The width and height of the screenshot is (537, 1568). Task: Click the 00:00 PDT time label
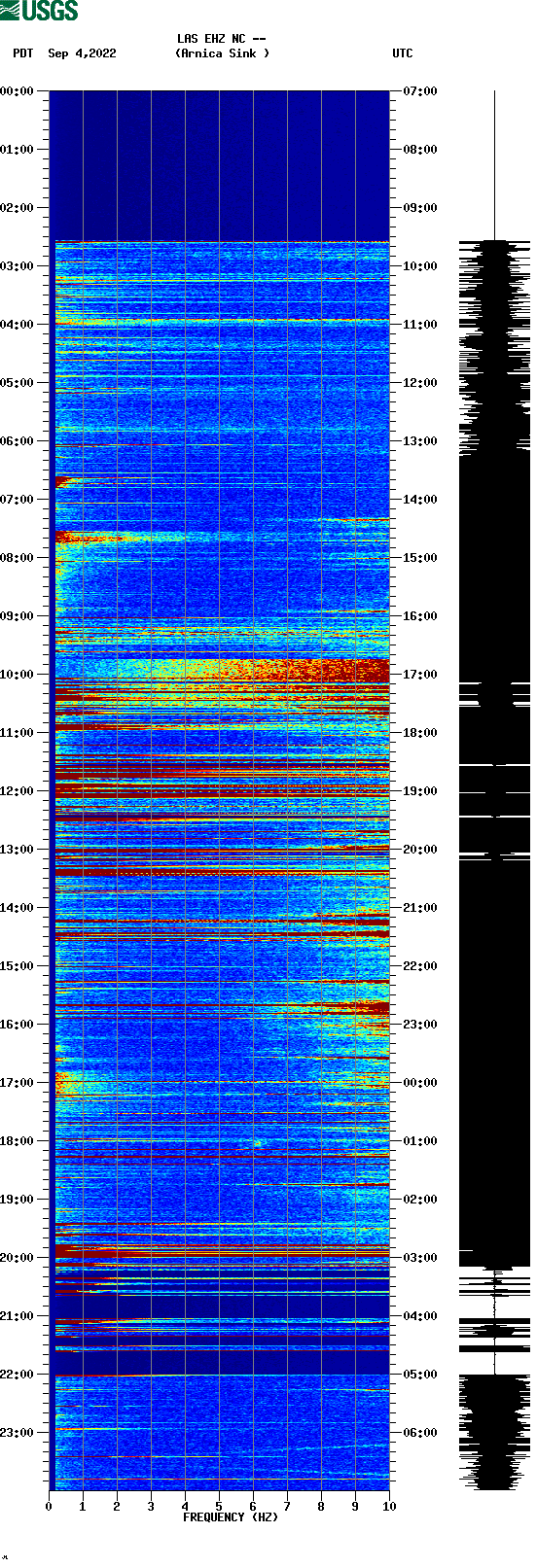pos(18,91)
